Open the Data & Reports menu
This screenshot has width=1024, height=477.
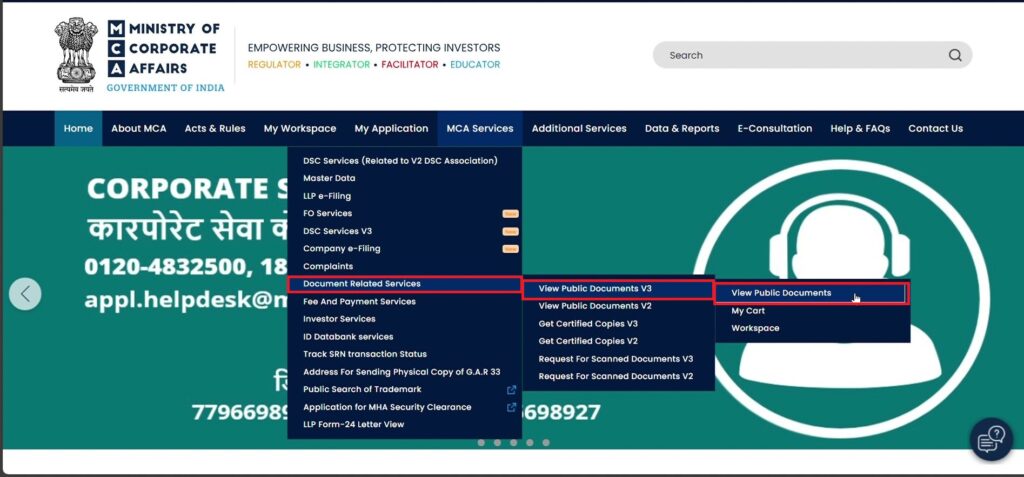[682, 129]
